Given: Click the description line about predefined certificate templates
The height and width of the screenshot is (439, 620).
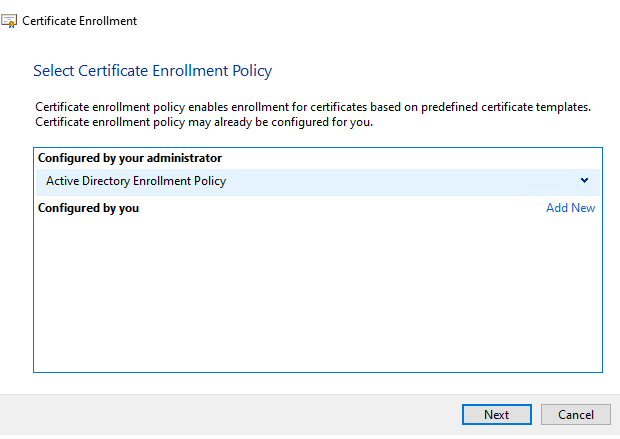Looking at the screenshot, I should [313, 107].
